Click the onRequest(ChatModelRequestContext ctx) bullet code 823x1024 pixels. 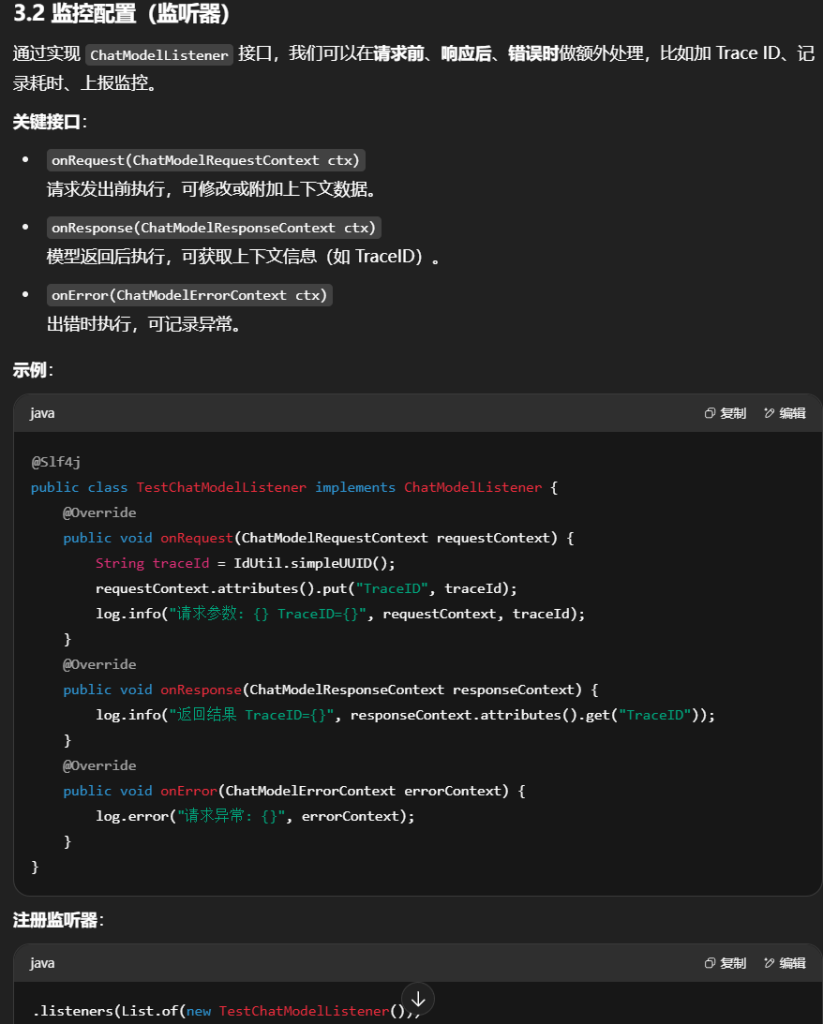coord(206,160)
